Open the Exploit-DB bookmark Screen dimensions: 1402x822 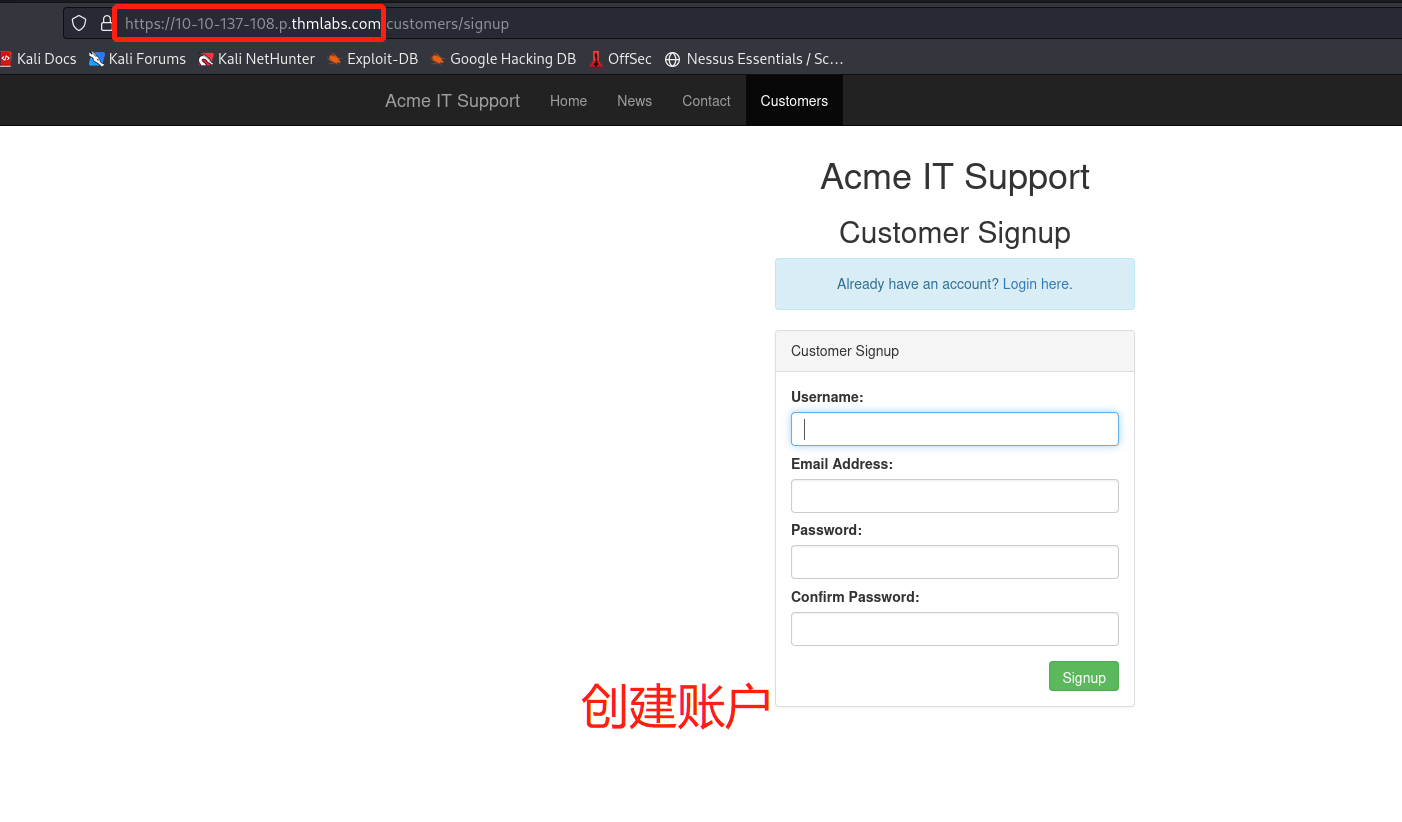373,59
